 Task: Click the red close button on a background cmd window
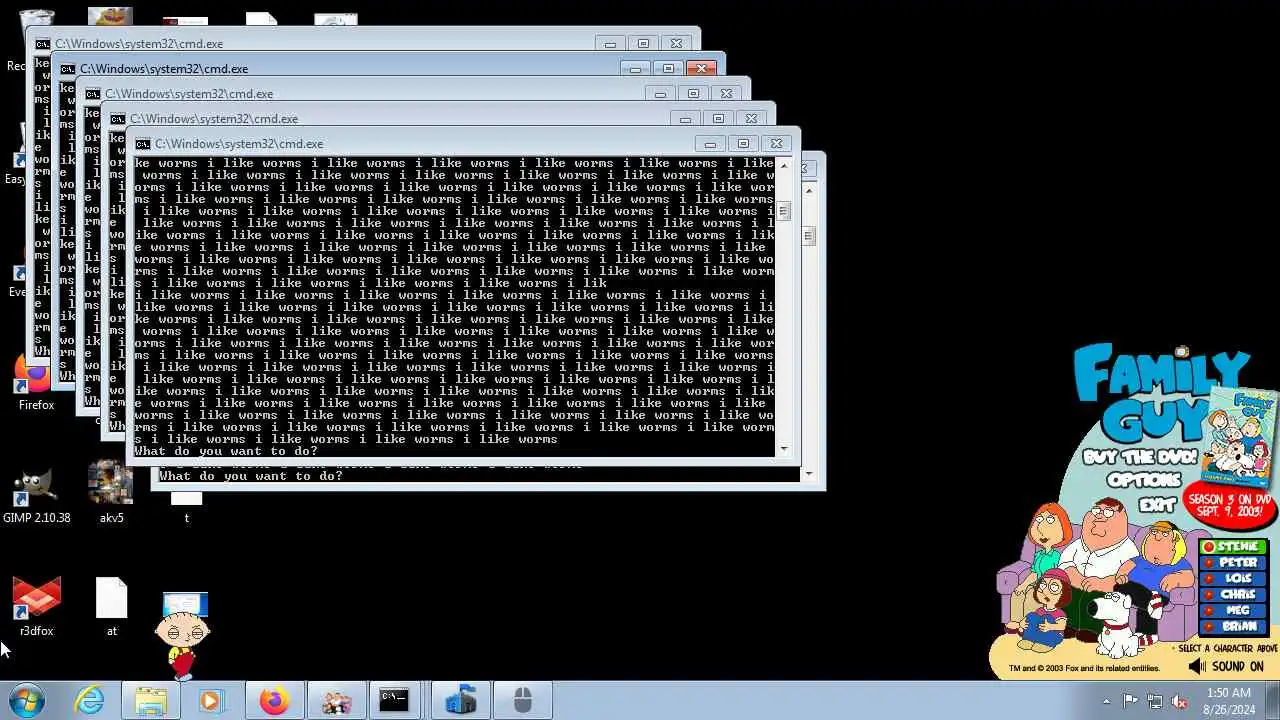[x=701, y=69]
